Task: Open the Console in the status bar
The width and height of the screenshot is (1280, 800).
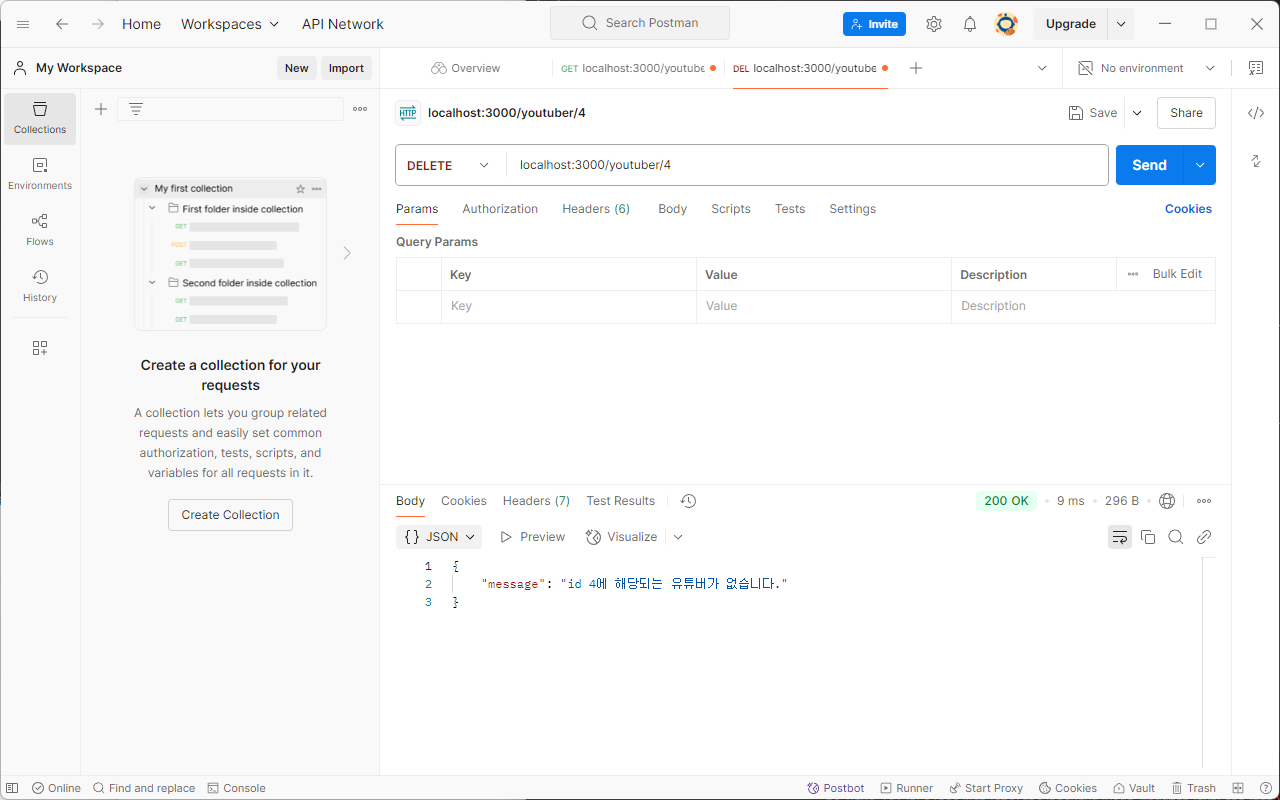Action: tap(236, 788)
